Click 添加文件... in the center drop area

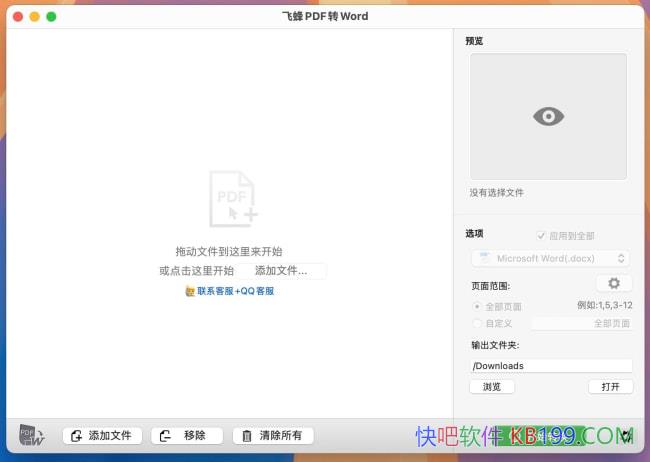coord(282,270)
